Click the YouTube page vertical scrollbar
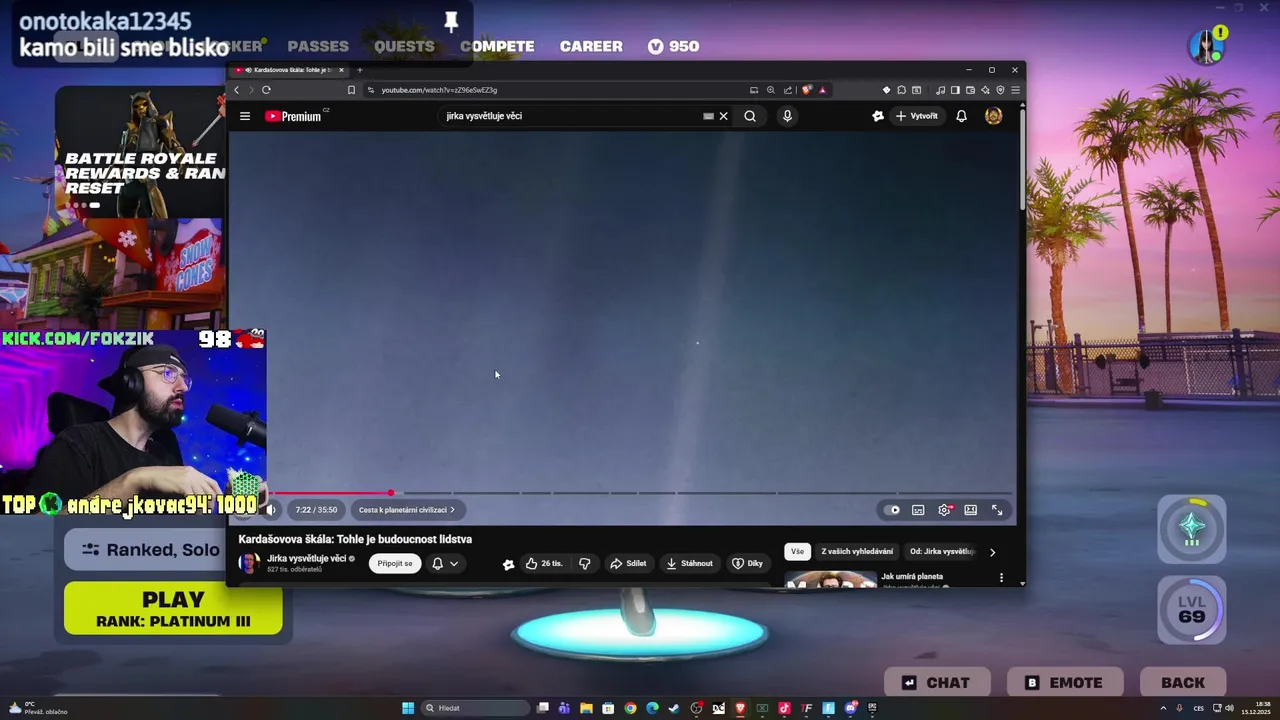This screenshot has height=720, width=1280. tap(1022, 160)
